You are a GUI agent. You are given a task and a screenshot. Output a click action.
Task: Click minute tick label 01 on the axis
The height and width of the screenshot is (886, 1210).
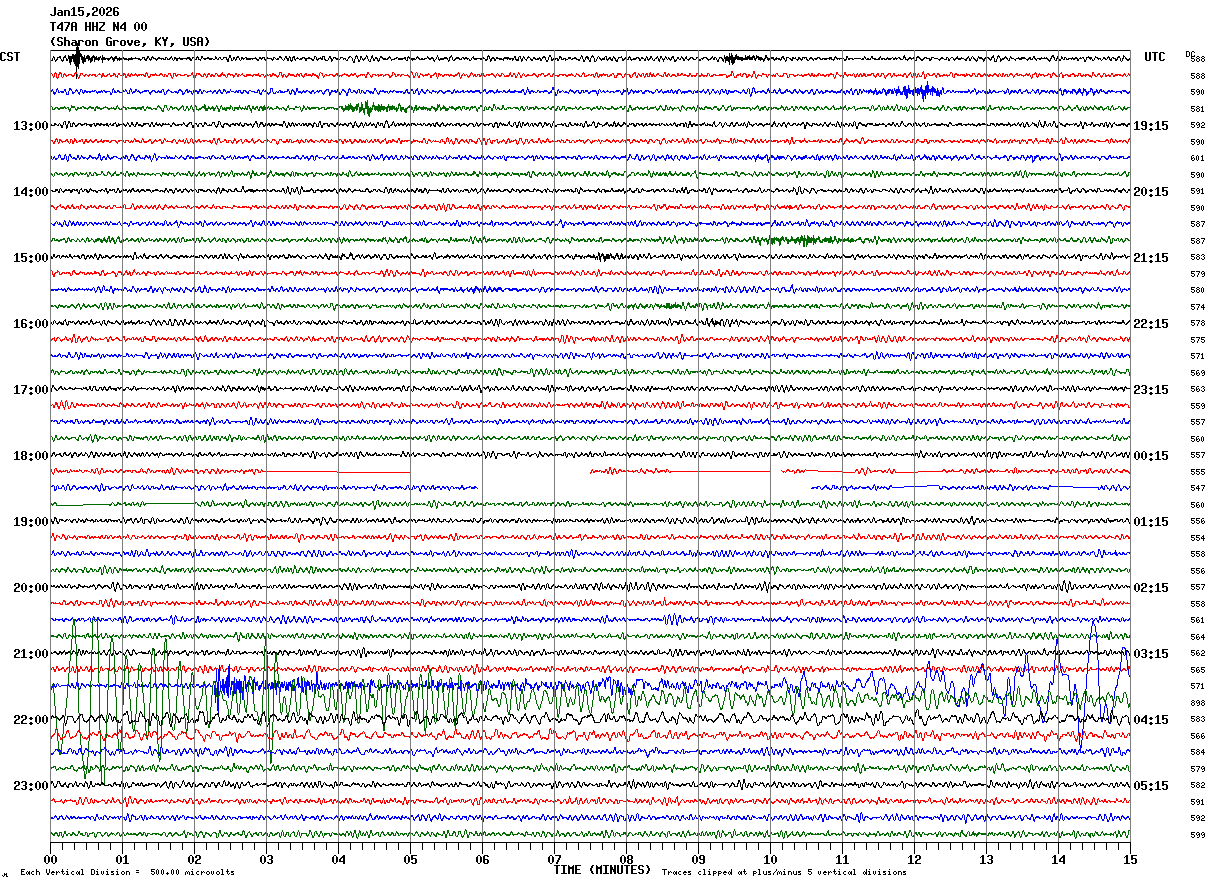[122, 859]
